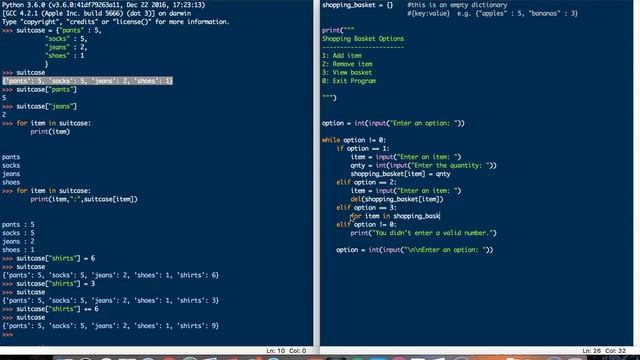Click the '2: Remove item' menu string

click(x=347, y=64)
